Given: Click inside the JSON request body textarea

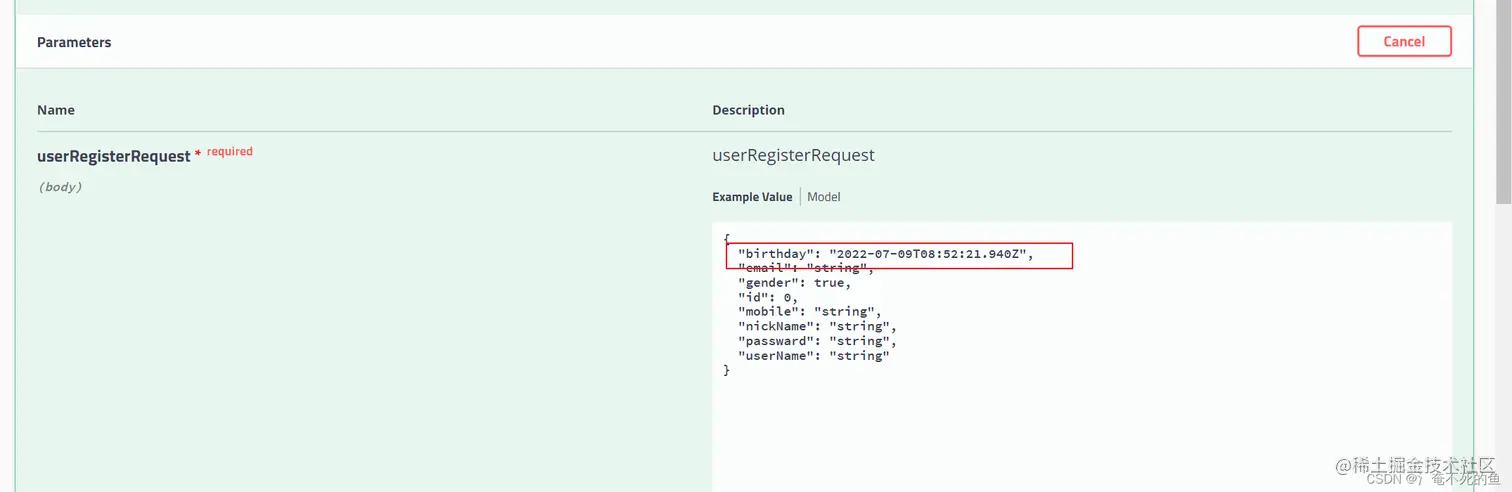Looking at the screenshot, I should [1082, 357].
